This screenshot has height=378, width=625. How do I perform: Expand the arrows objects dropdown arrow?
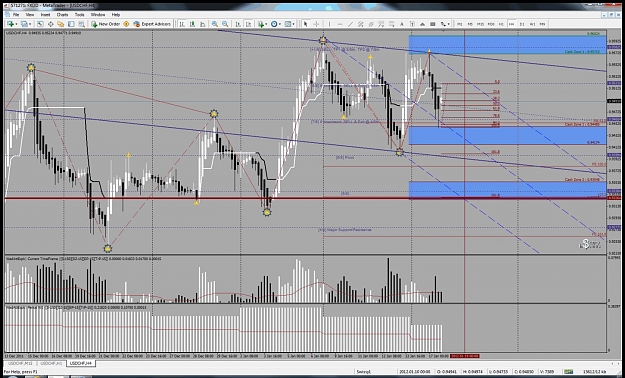pos(448,24)
